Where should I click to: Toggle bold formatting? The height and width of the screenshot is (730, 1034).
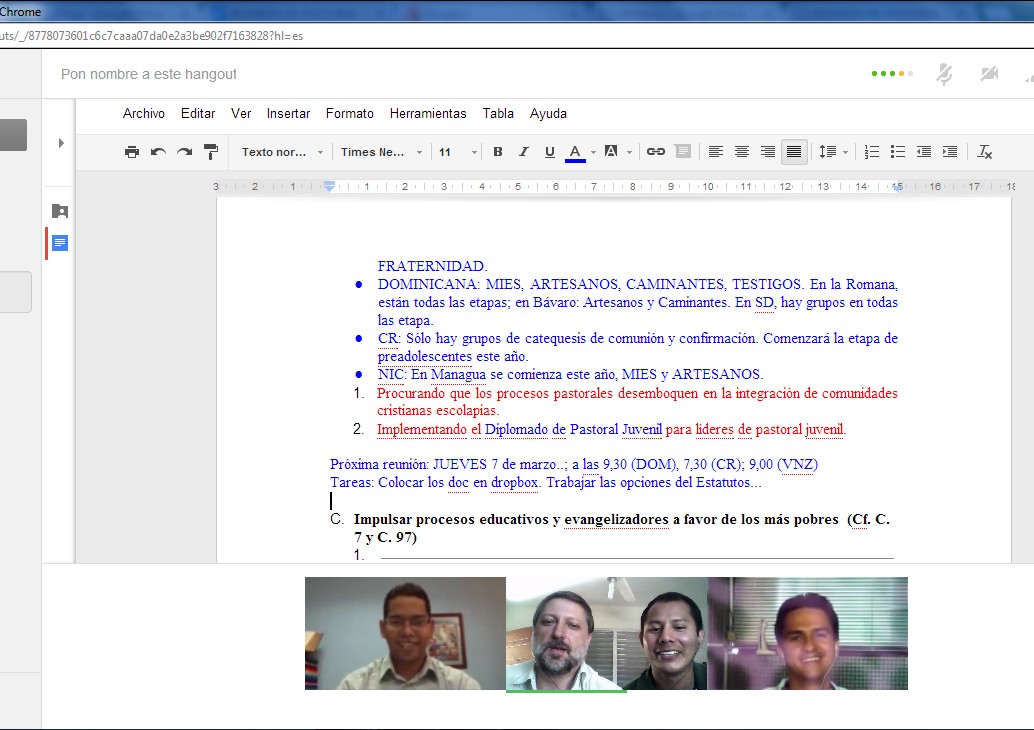[x=498, y=152]
